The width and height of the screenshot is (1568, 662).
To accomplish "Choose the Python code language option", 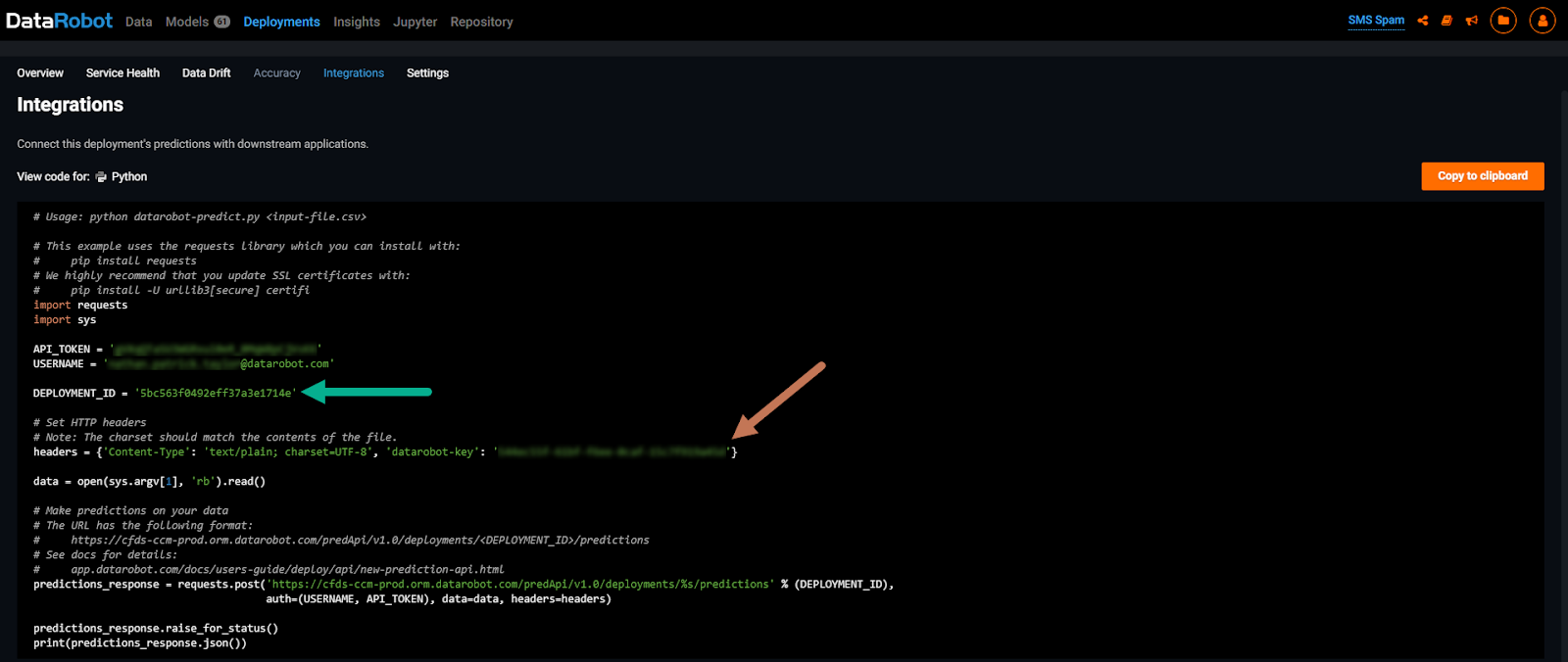I will point(129,177).
